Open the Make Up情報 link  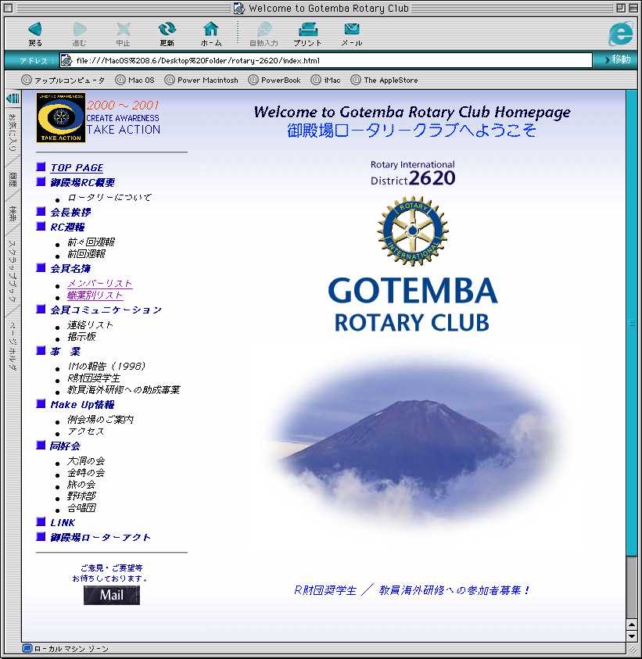click(x=82, y=404)
